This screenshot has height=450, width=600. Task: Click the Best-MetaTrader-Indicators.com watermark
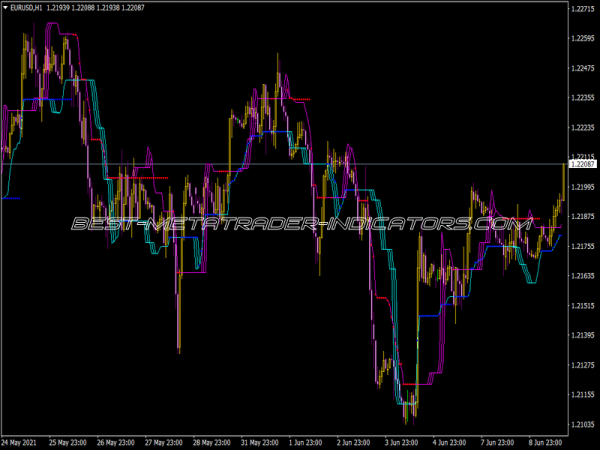click(300, 224)
